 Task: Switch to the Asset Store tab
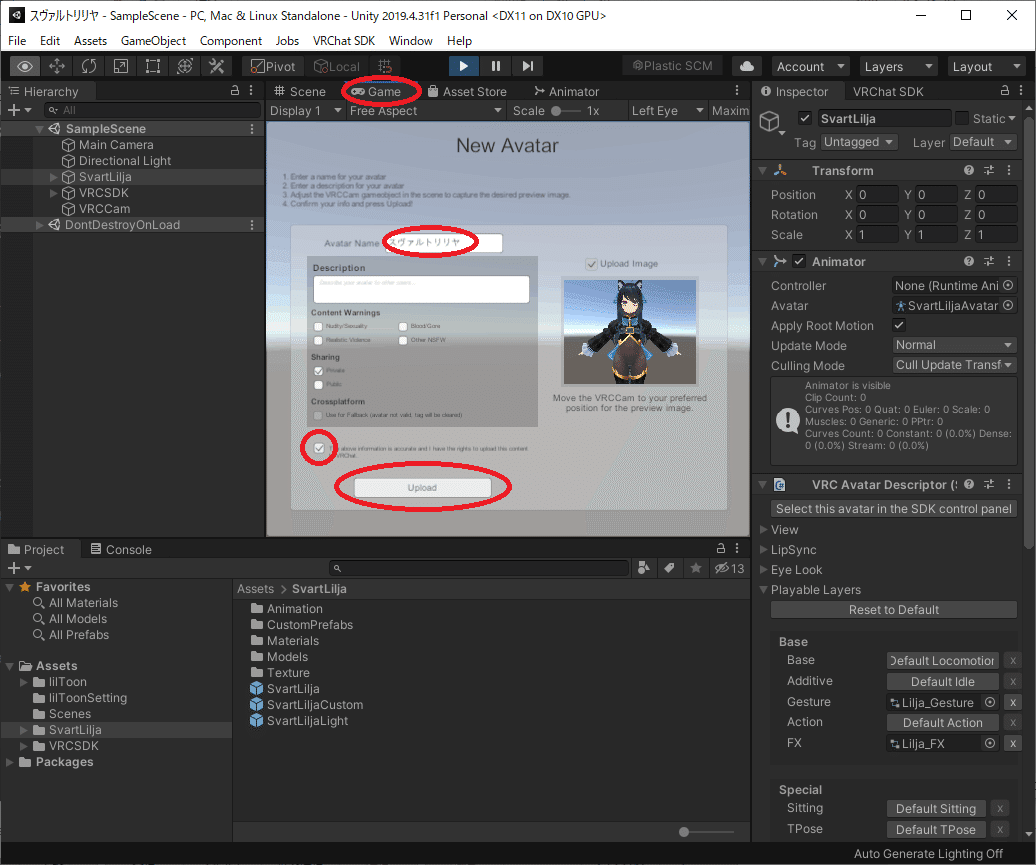[x=467, y=91]
